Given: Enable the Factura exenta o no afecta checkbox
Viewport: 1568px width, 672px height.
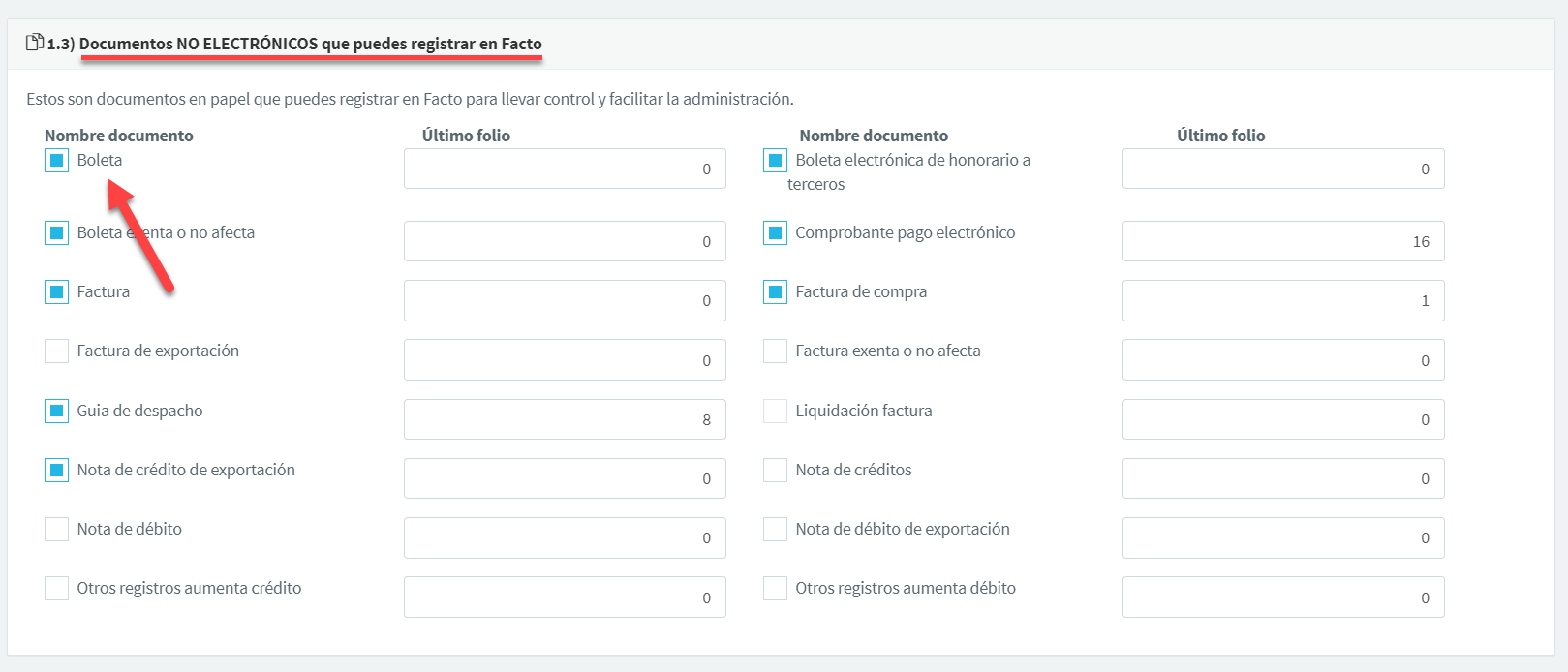Looking at the screenshot, I should click(775, 351).
